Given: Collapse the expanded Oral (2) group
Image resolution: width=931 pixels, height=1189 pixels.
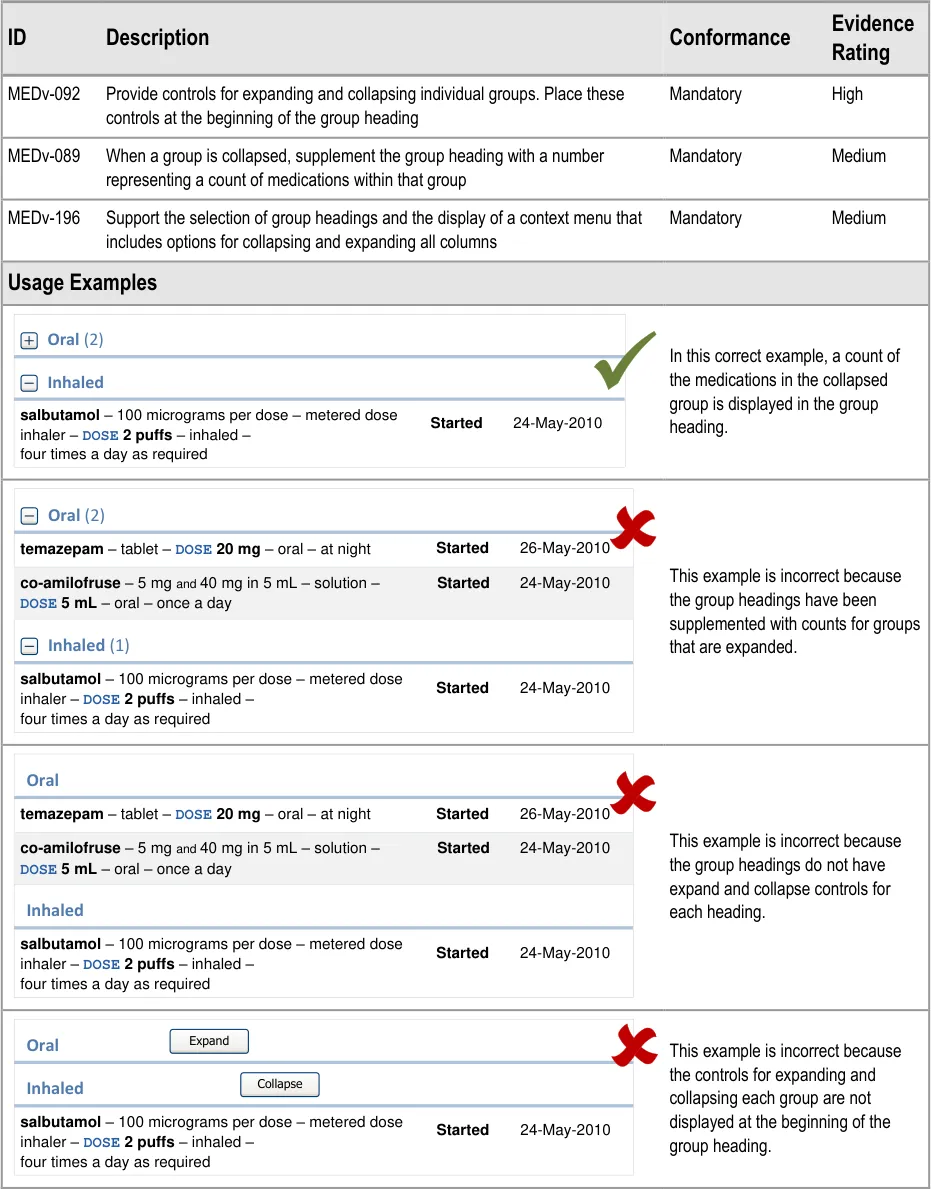Looking at the screenshot, I should 29,516.
